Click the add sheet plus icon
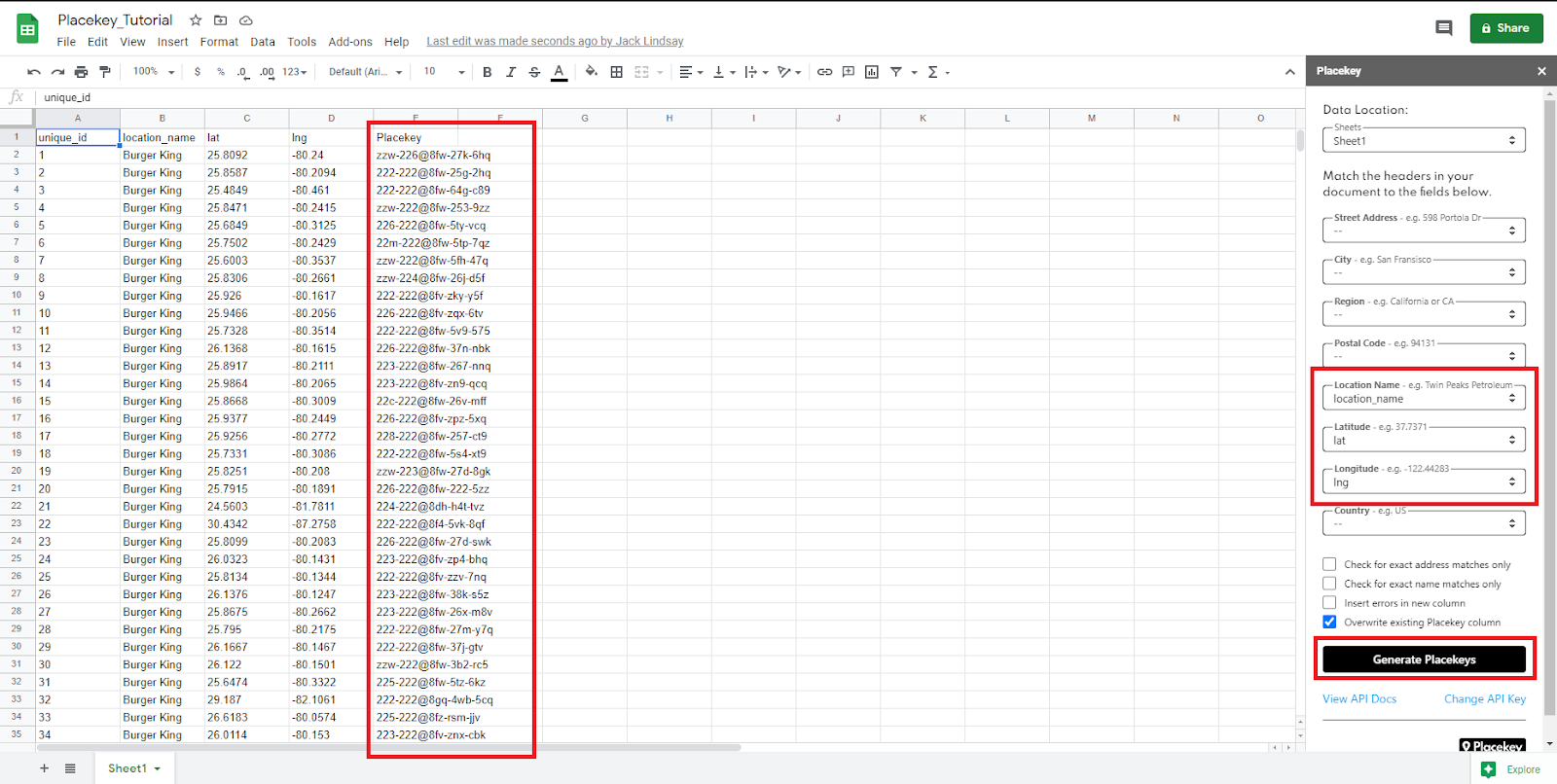The image size is (1557, 784). tap(44, 768)
